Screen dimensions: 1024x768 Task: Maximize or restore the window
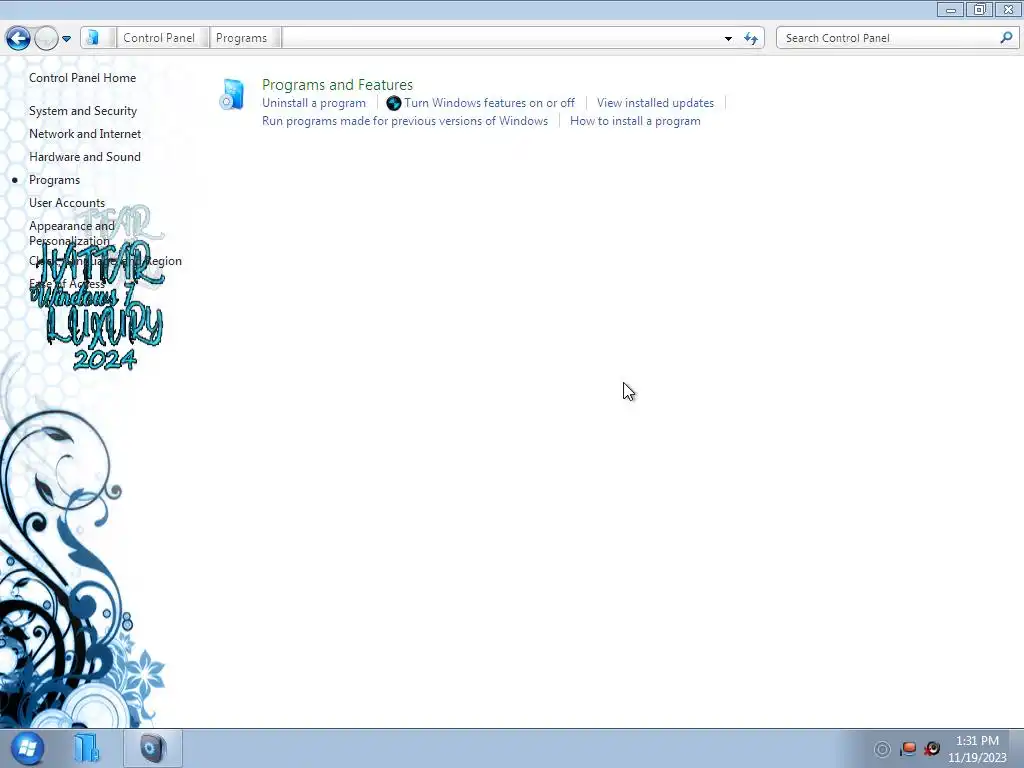coord(980,10)
